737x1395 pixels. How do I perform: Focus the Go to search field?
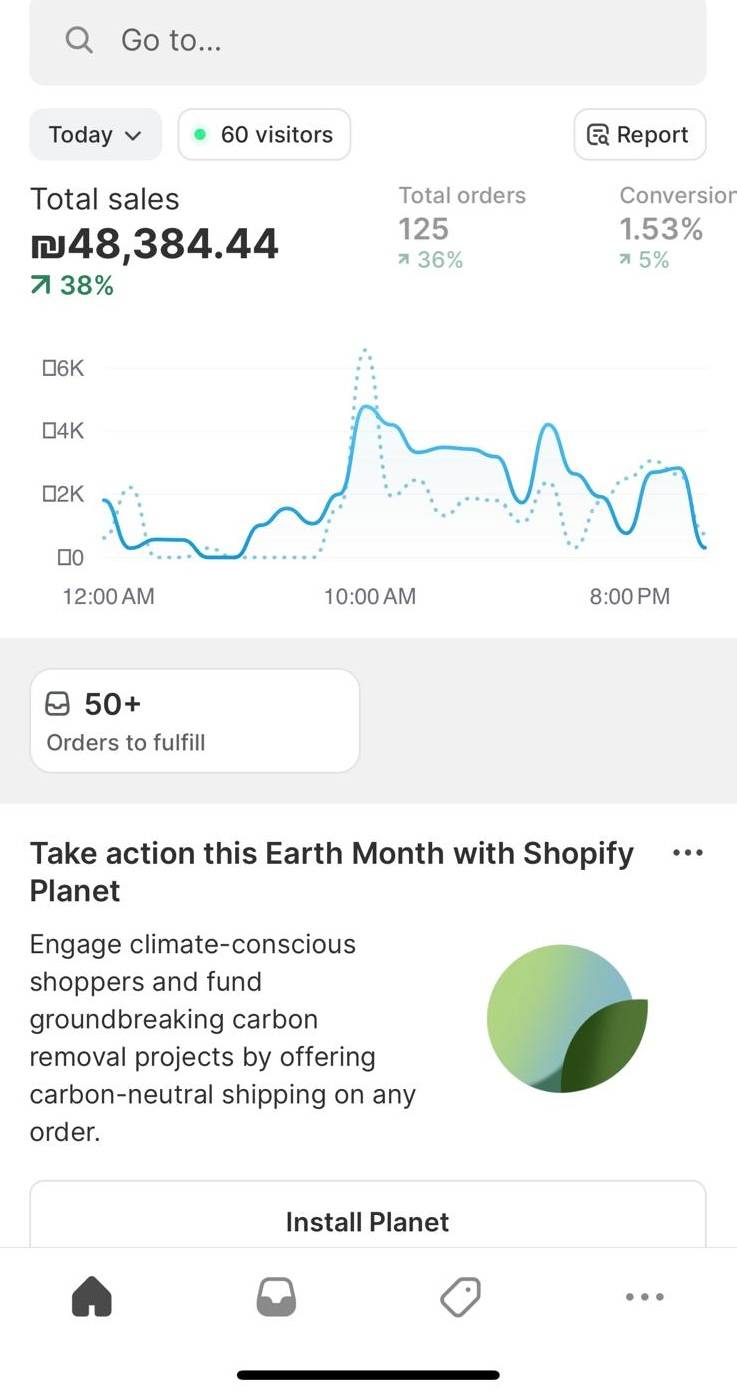[368, 41]
